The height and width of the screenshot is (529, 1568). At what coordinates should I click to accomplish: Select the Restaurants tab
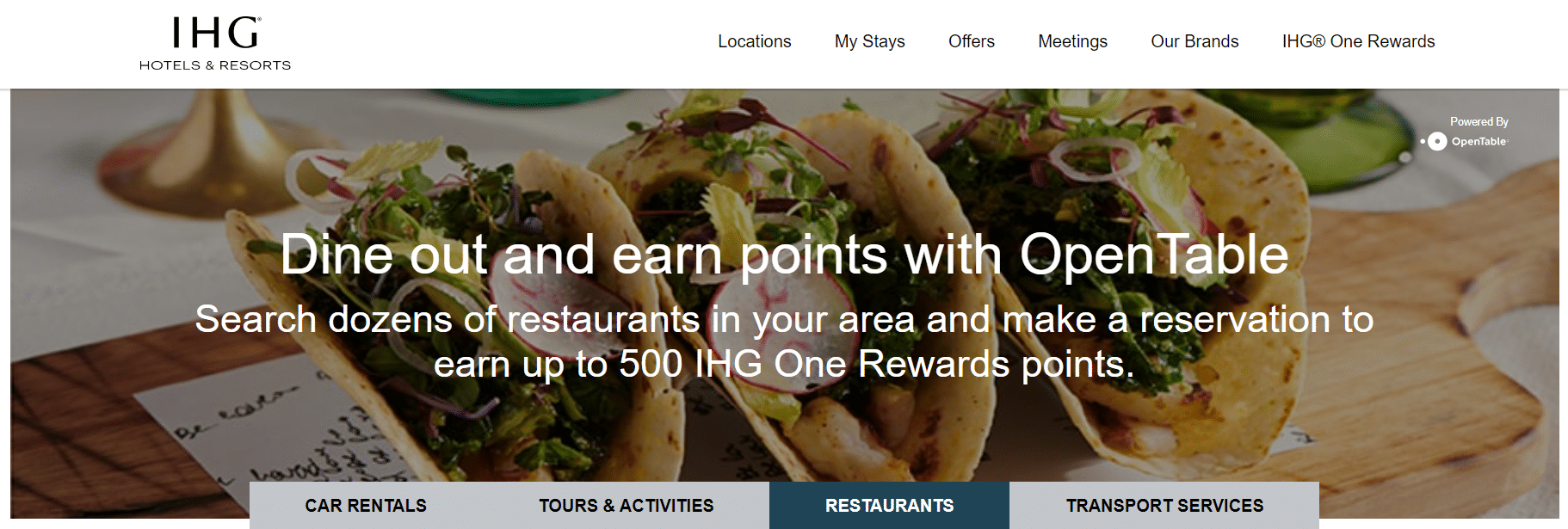pyautogui.click(x=889, y=506)
